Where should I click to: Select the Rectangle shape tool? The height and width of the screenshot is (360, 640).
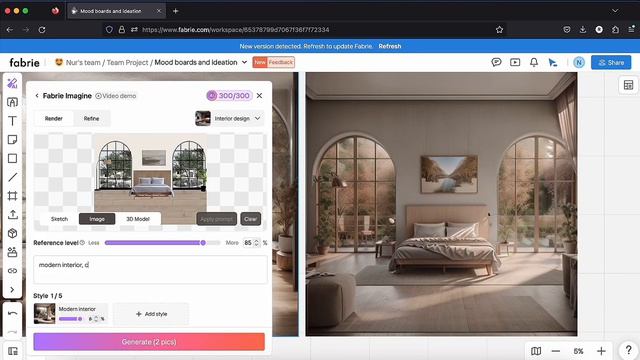coord(12,158)
